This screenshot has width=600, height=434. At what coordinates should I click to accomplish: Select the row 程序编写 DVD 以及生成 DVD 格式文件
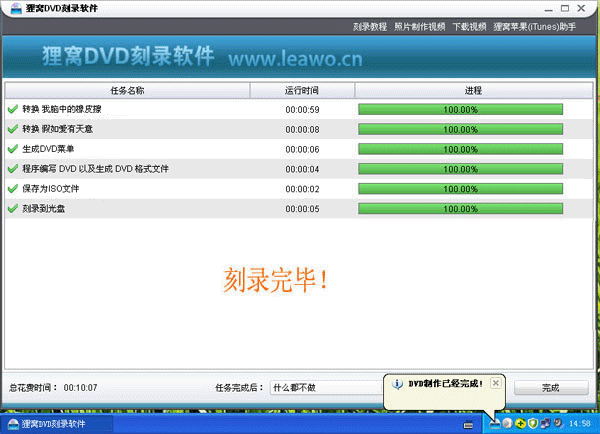(299, 169)
